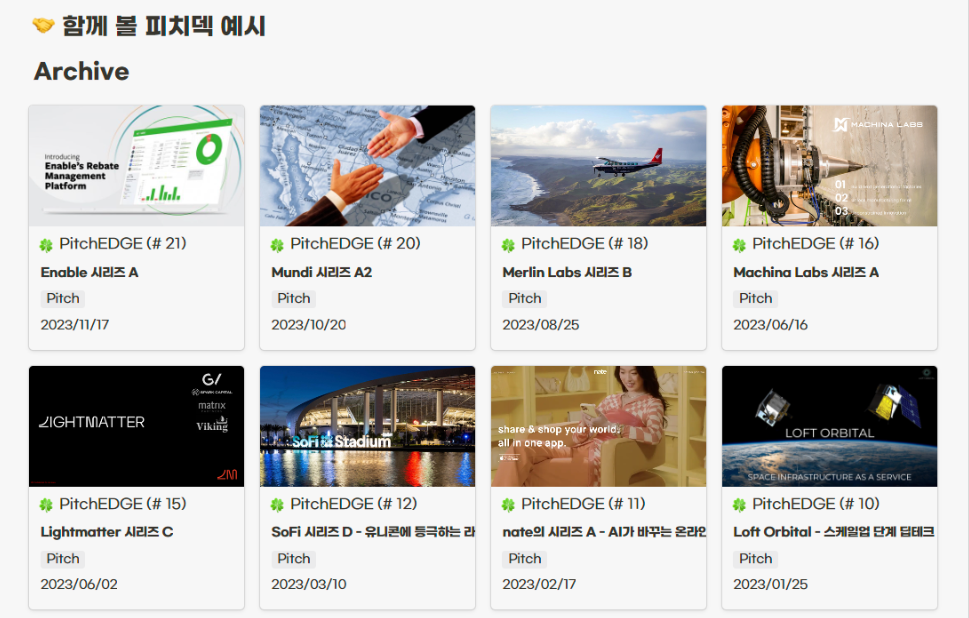The height and width of the screenshot is (618, 969).
Task: Open the Machina Labs robot arm thumbnail
Action: pyautogui.click(x=829, y=166)
